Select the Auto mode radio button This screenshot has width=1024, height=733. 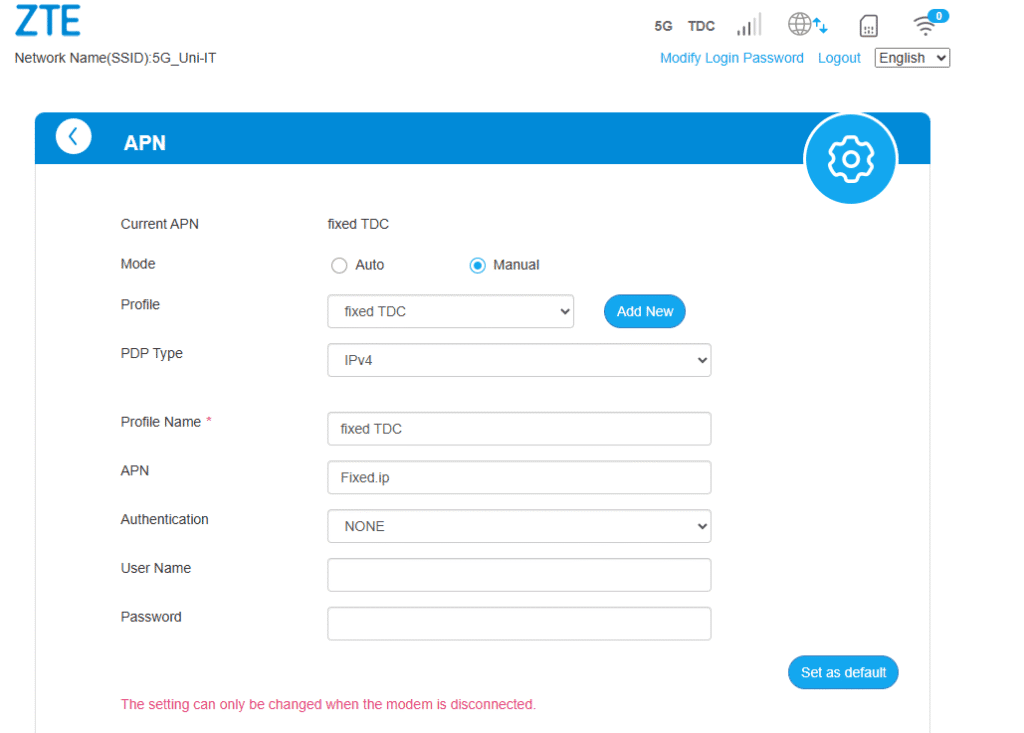pos(339,265)
